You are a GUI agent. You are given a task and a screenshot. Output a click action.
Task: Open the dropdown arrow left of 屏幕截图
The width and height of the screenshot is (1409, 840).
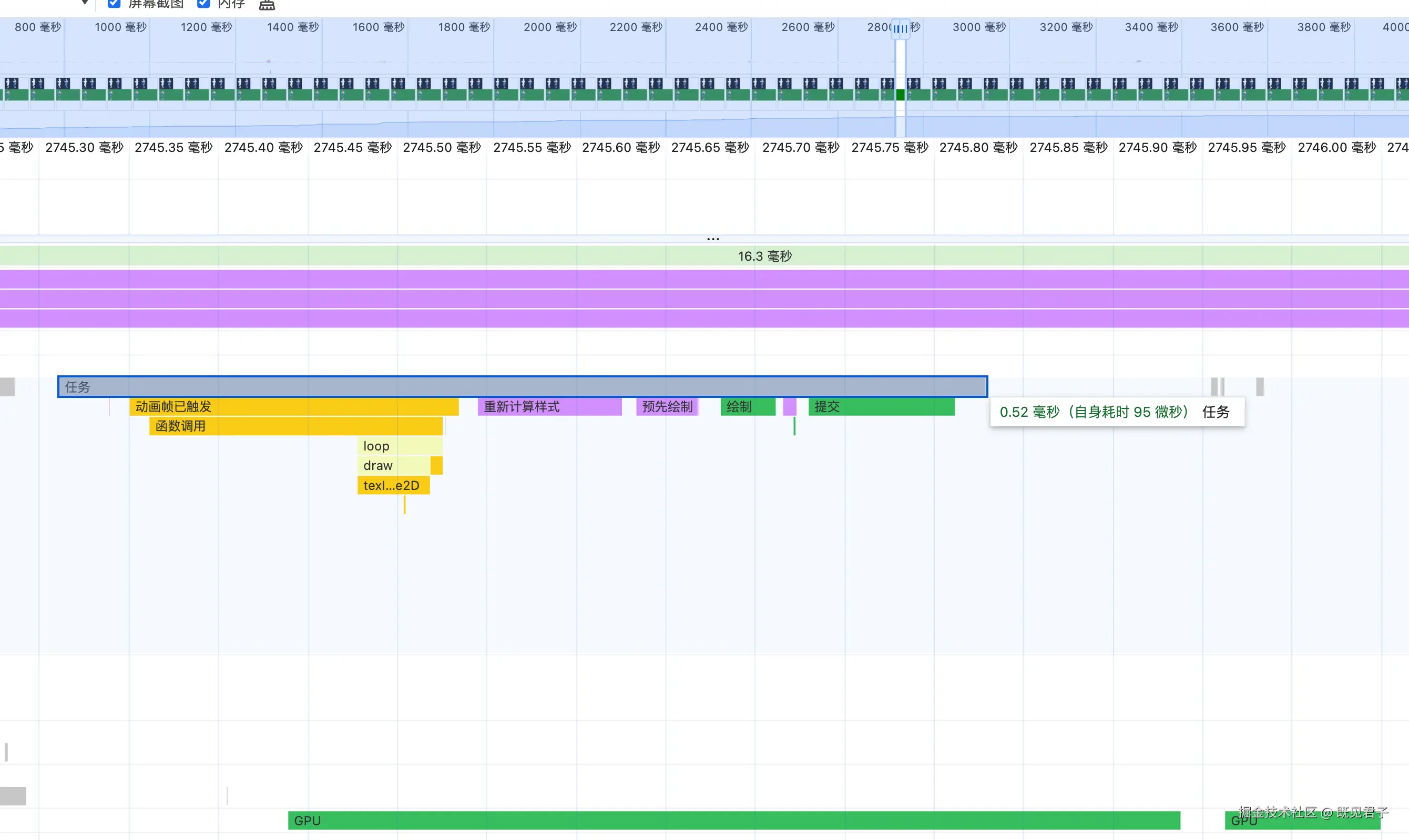point(85,3)
